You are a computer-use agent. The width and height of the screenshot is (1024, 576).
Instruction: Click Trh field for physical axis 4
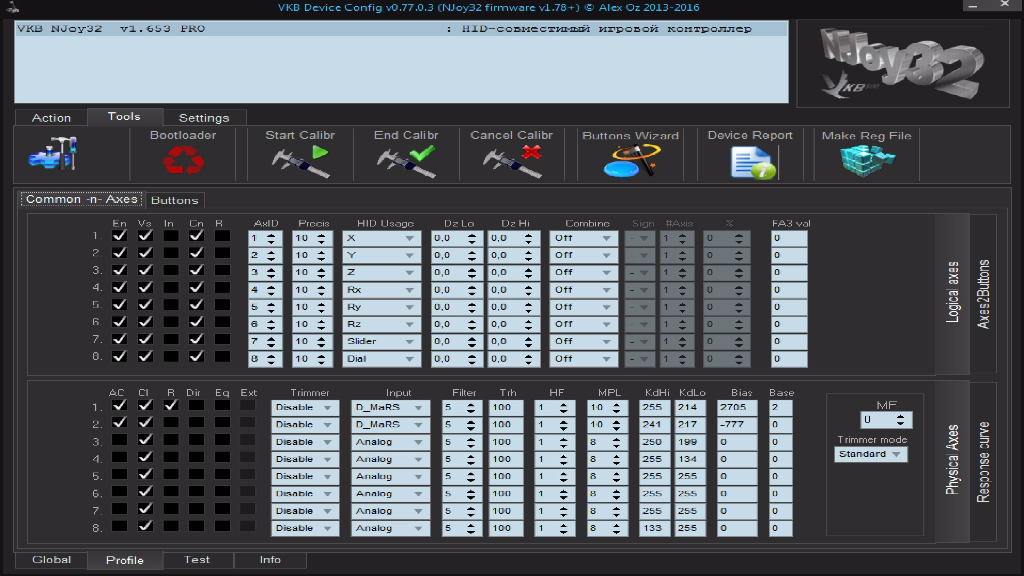505,459
